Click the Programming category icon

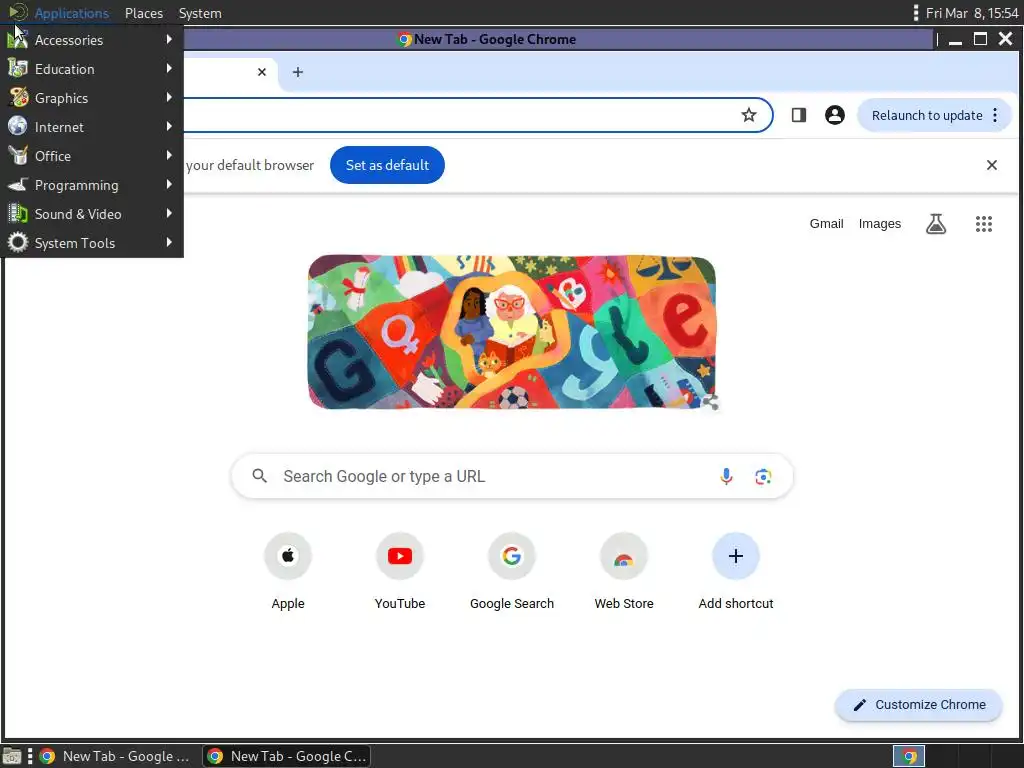pyautogui.click(x=18, y=184)
